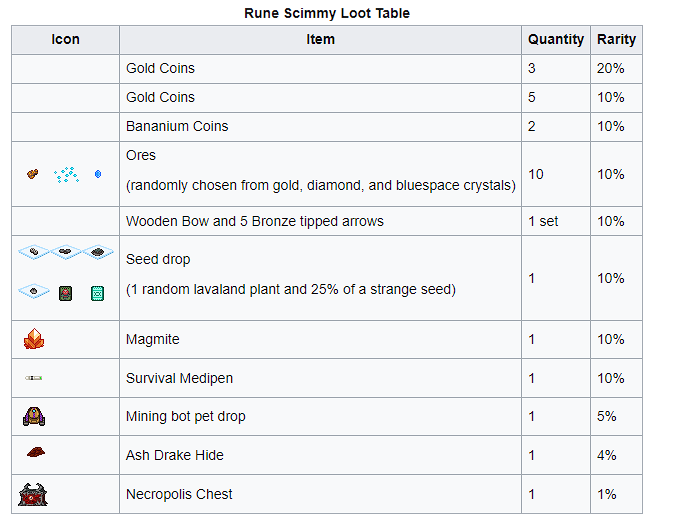
Task: Click the 20% rarity cell
Action: 610,68
